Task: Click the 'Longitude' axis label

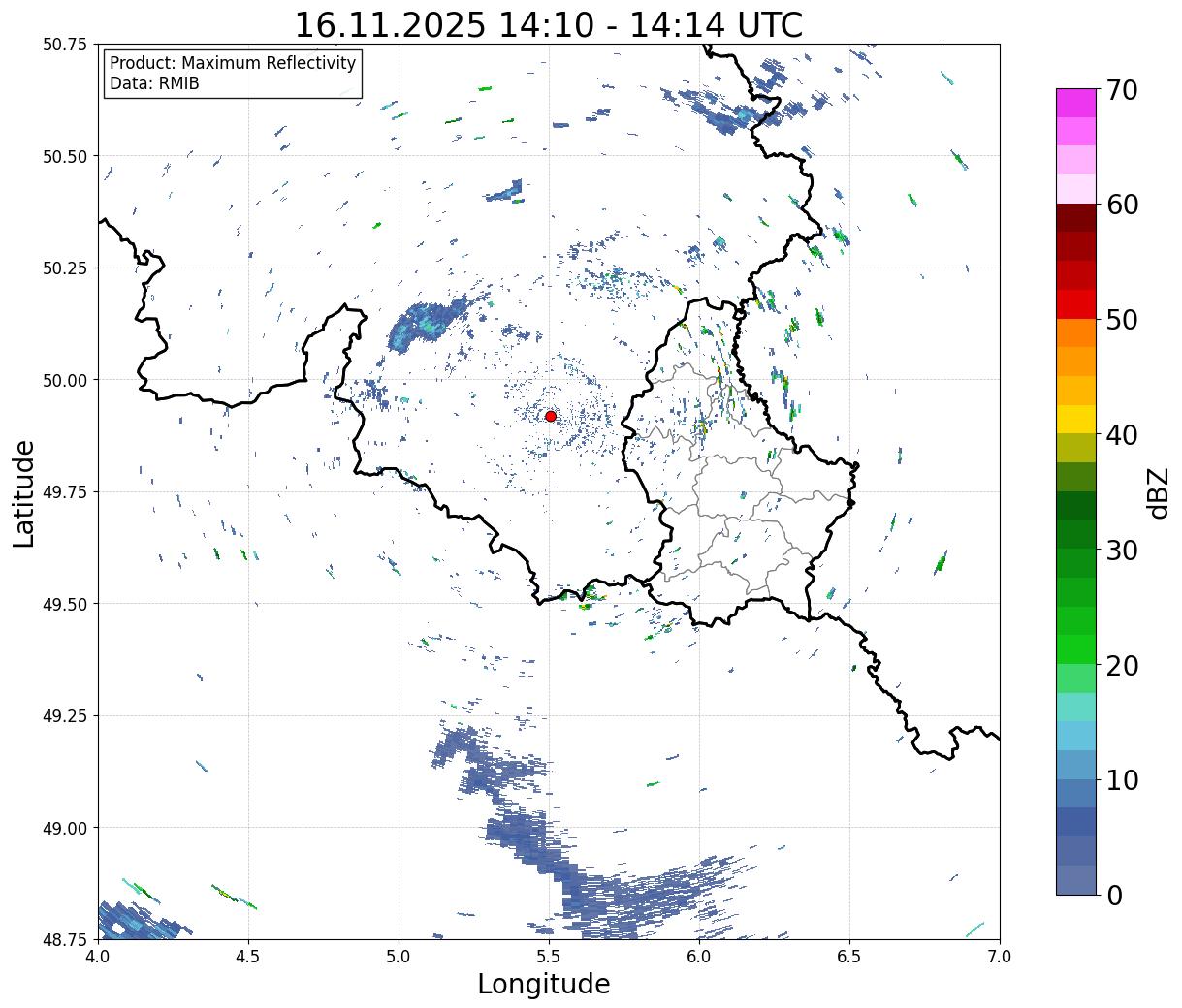Action: pyautogui.click(x=544, y=984)
